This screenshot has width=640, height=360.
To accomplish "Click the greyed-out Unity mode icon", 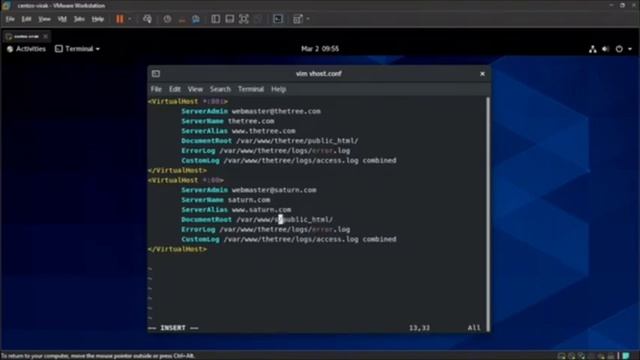I will 258,19.
